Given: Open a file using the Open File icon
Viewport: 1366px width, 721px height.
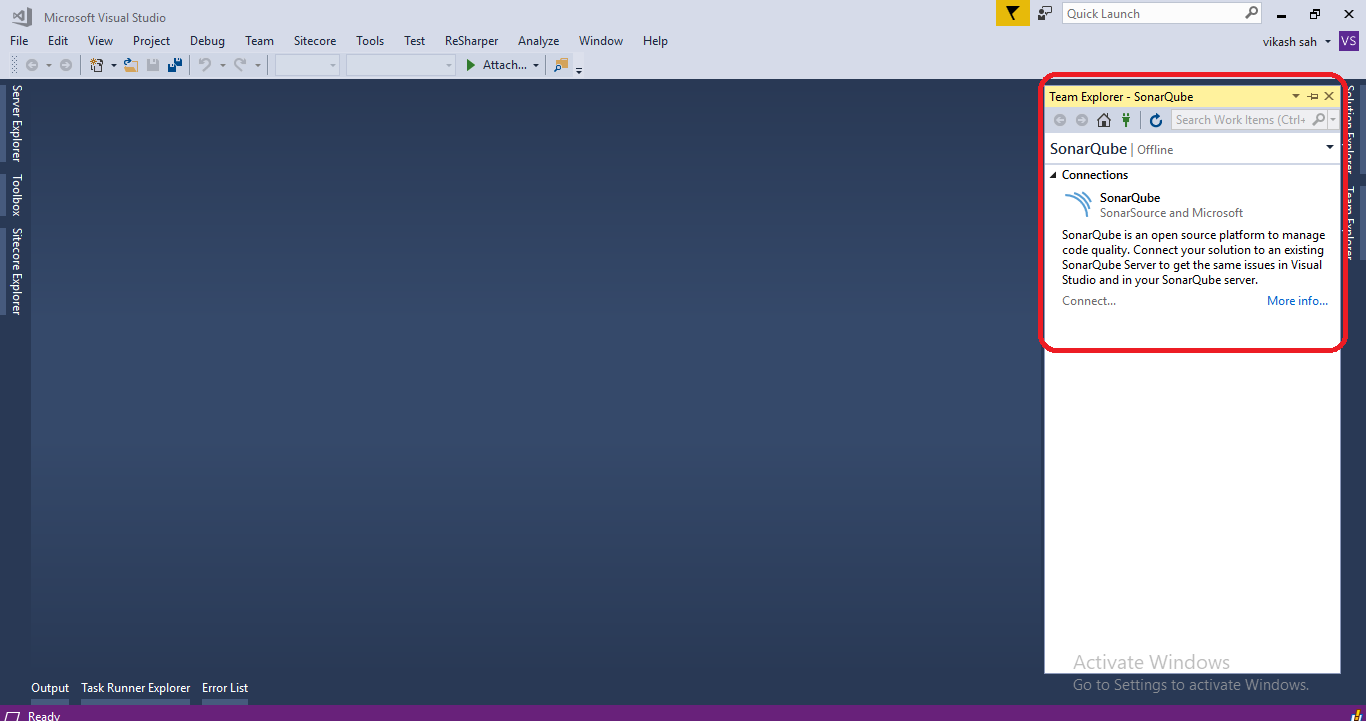Looking at the screenshot, I should click(x=131, y=64).
